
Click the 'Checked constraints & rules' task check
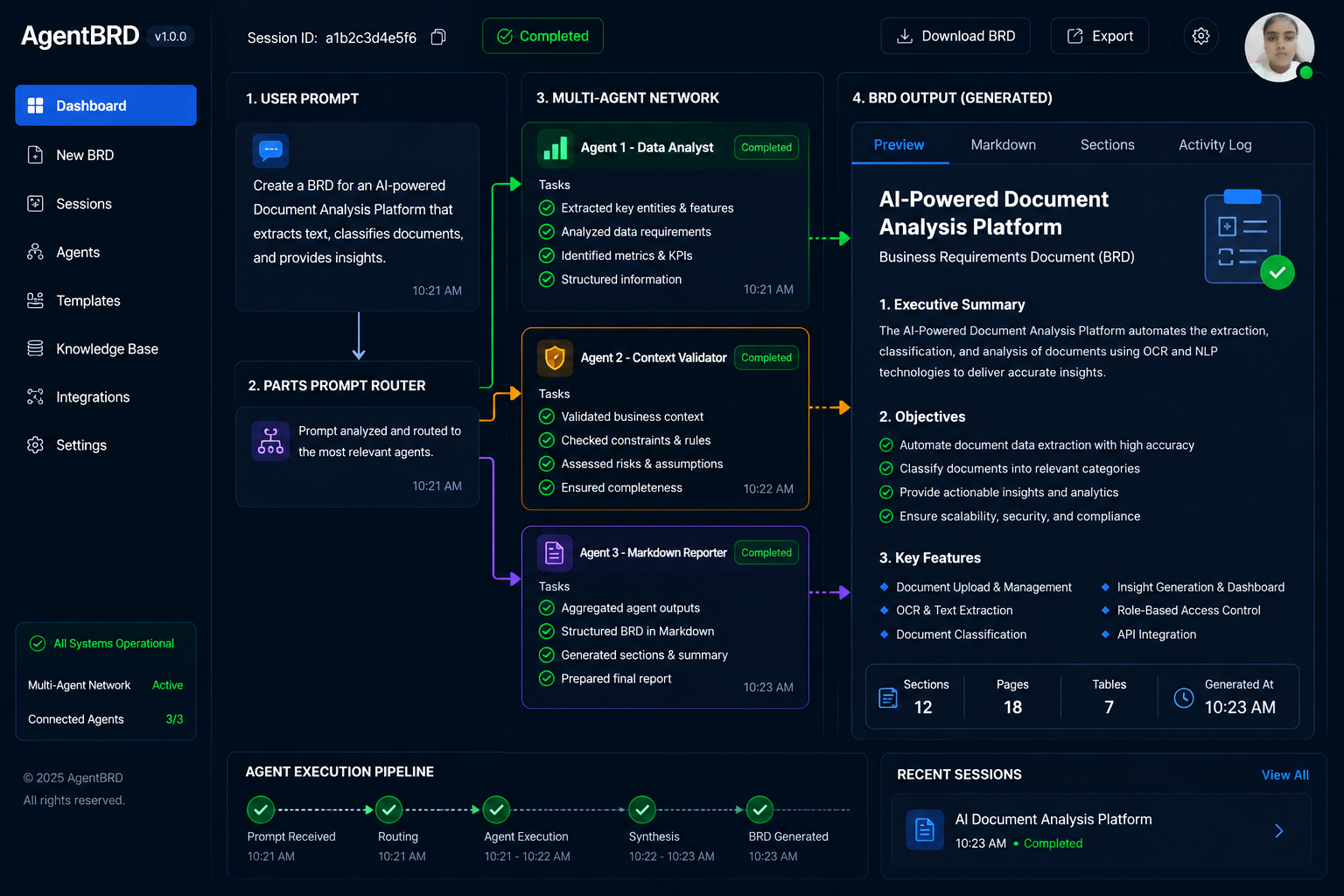point(547,440)
